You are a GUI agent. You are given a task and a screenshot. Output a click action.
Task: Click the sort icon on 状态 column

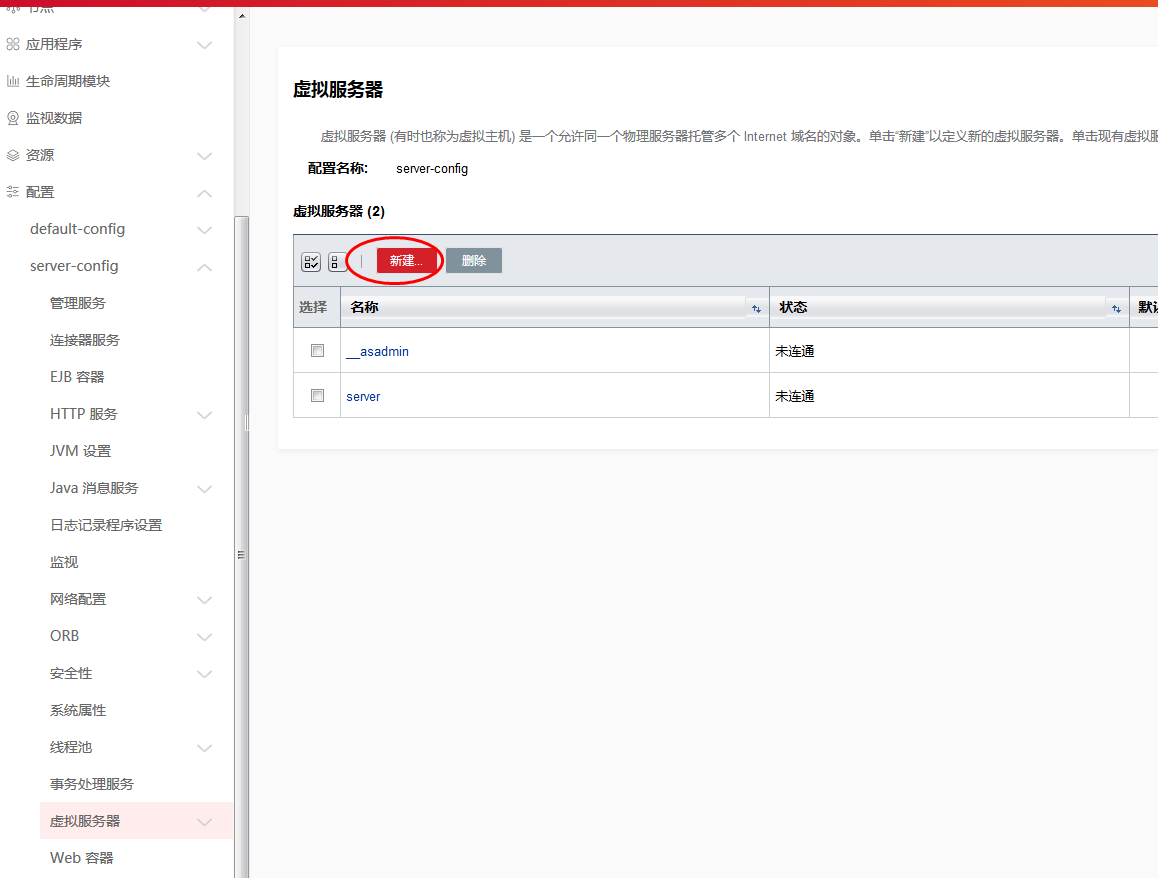click(x=1116, y=309)
